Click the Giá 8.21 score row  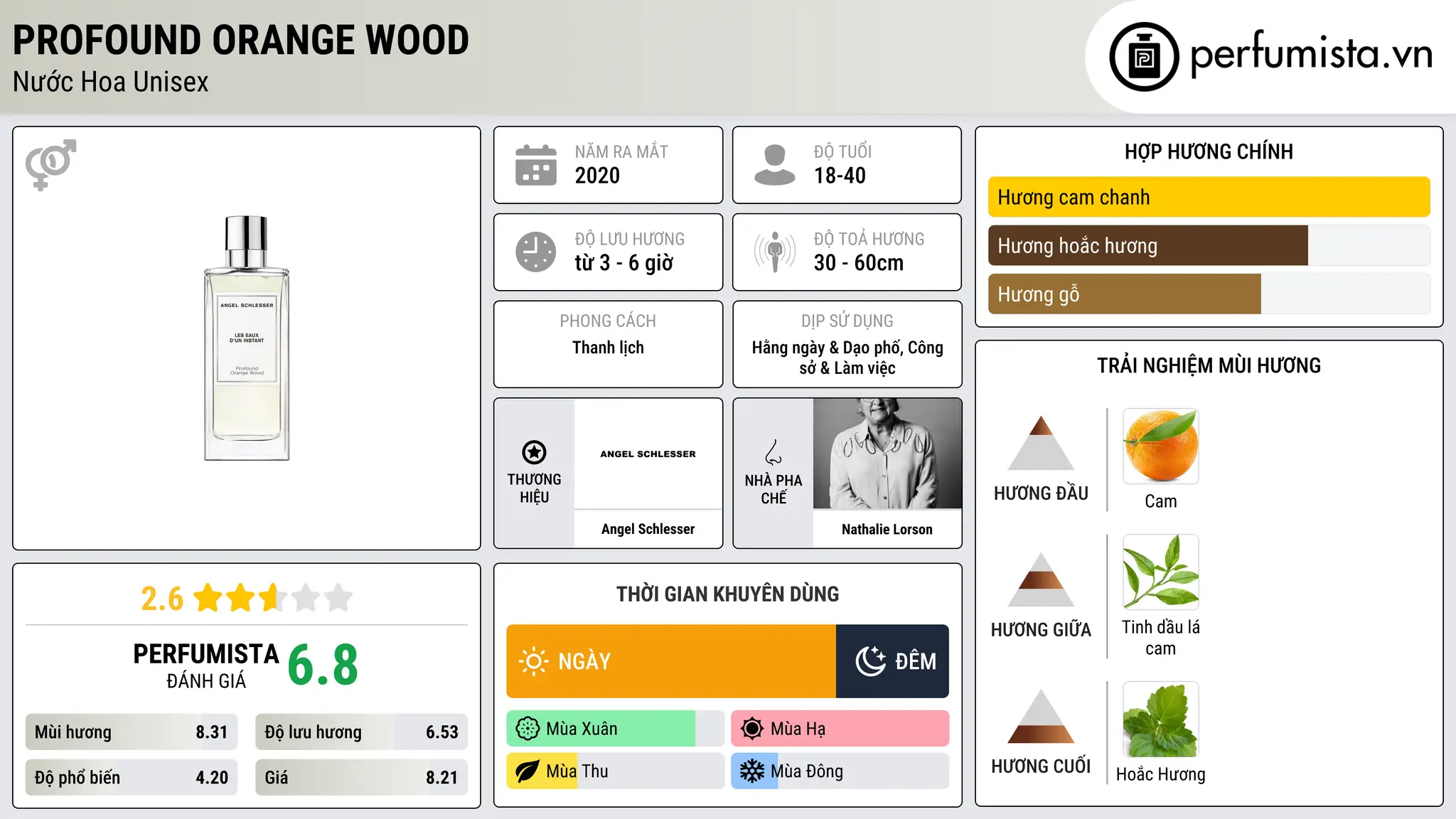click(361, 778)
